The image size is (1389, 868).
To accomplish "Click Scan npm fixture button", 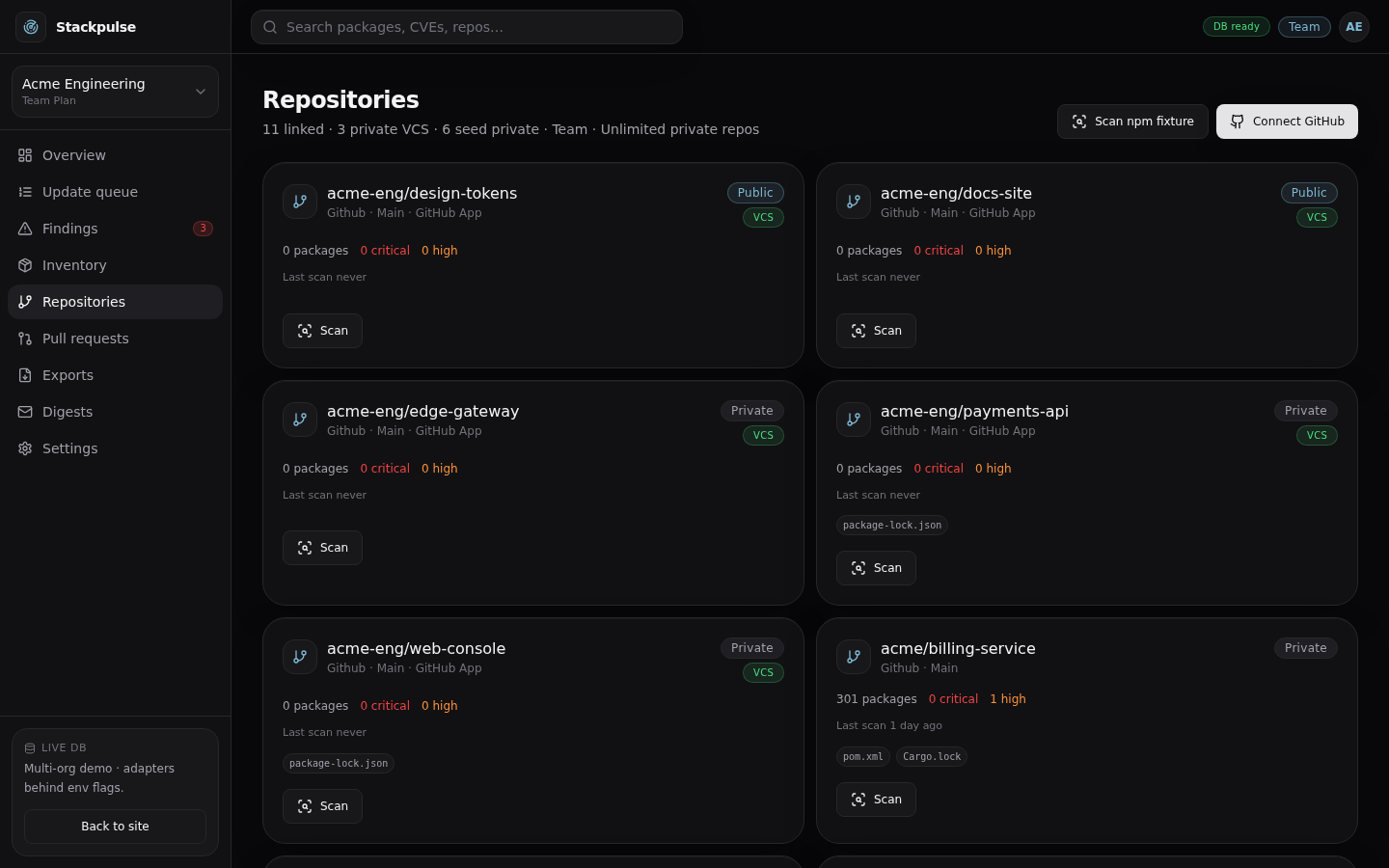I will point(1132,122).
